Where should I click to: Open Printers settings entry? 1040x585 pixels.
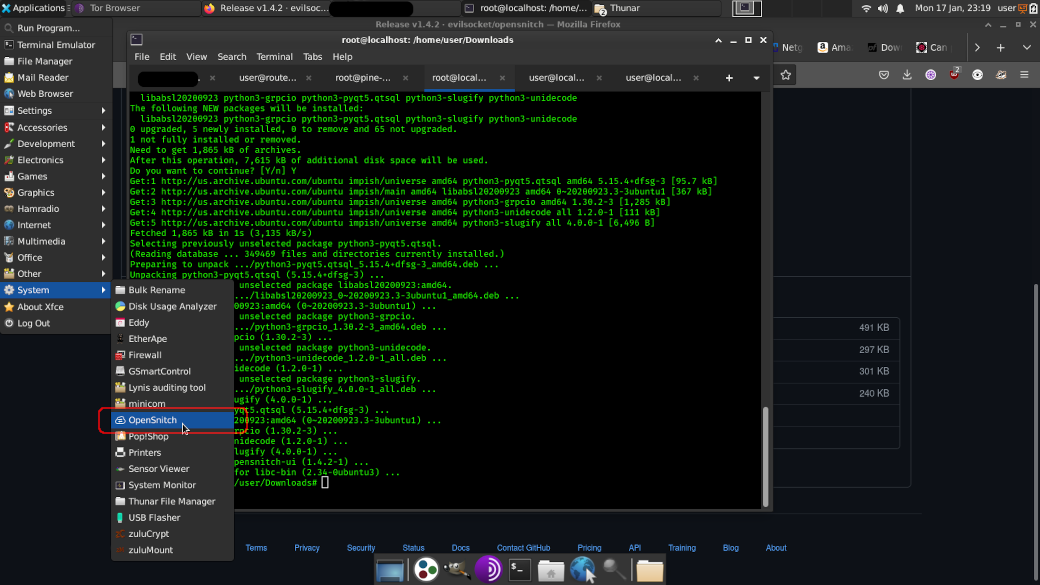coord(172,452)
